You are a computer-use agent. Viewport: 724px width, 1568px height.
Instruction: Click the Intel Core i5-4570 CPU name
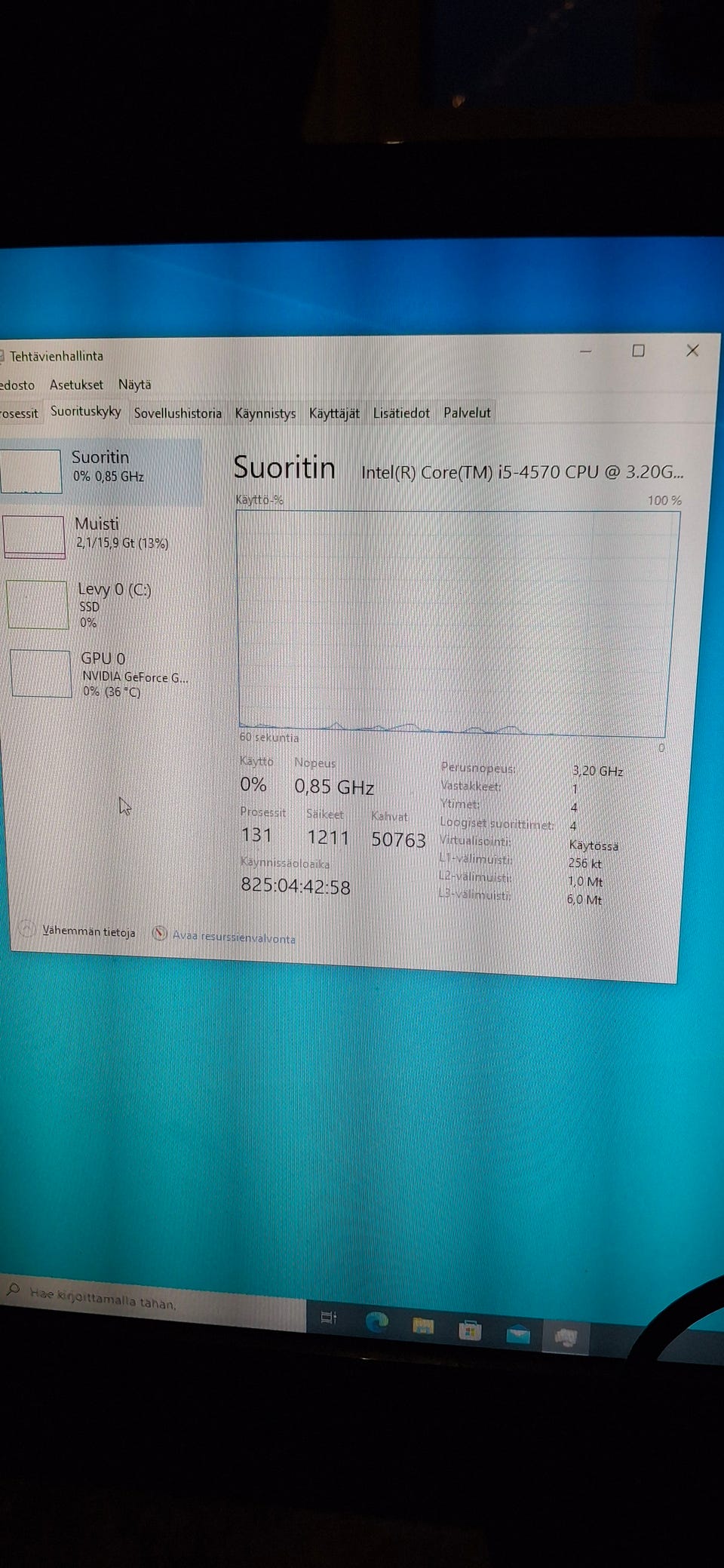click(x=523, y=472)
